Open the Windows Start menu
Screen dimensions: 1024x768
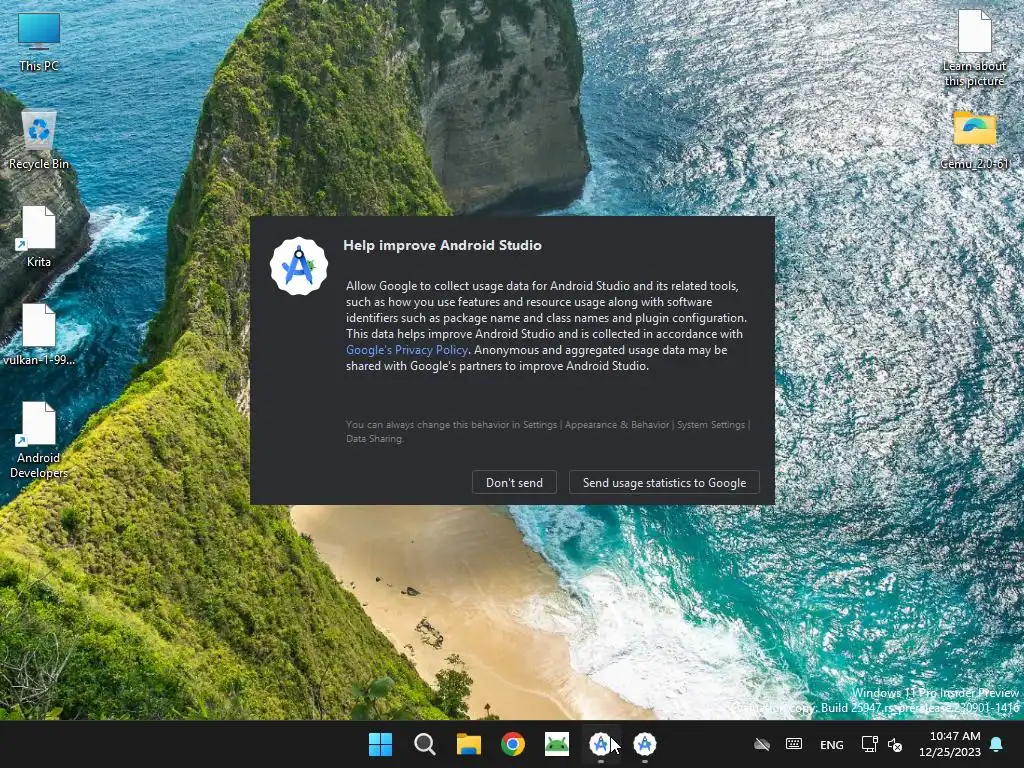pyautogui.click(x=380, y=744)
